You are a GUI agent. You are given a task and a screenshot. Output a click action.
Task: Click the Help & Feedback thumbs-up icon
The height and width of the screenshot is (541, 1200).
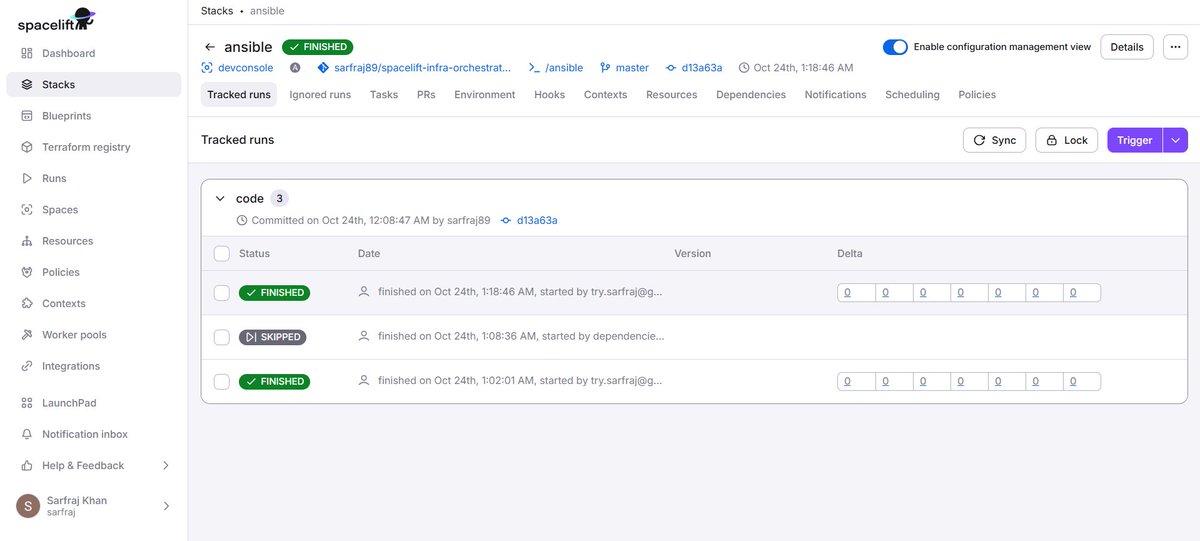tap(27, 465)
